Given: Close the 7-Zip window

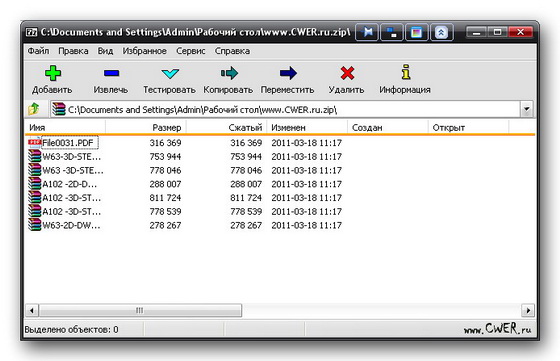Looking at the screenshot, I should pyautogui.click(x=520, y=32).
